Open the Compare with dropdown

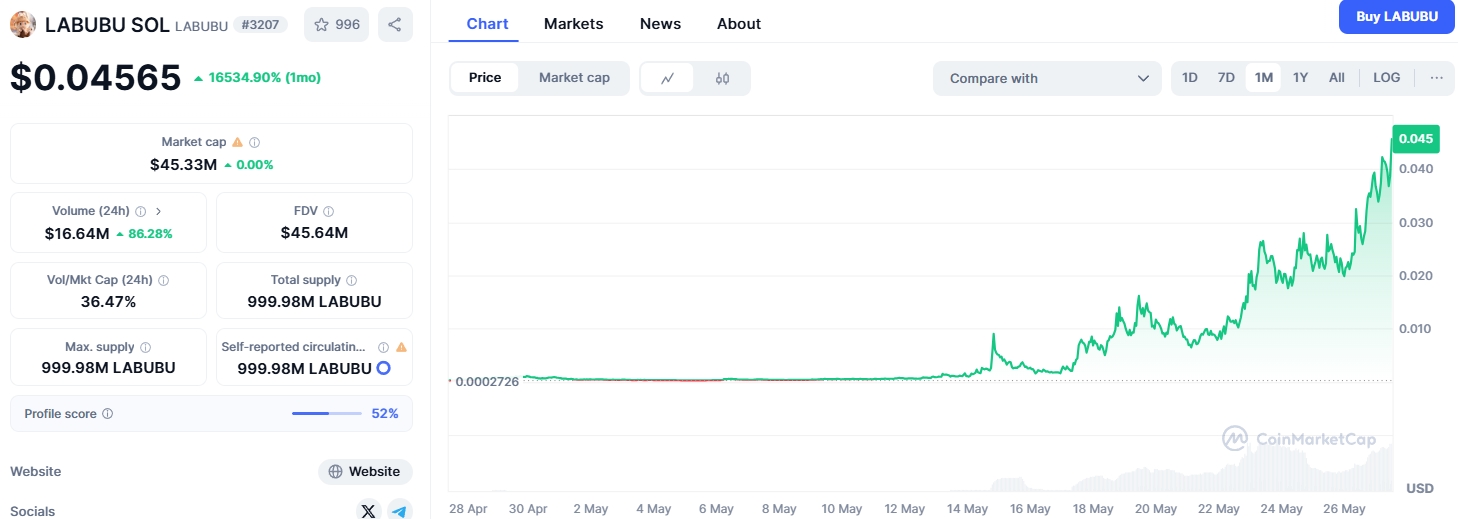click(1047, 78)
